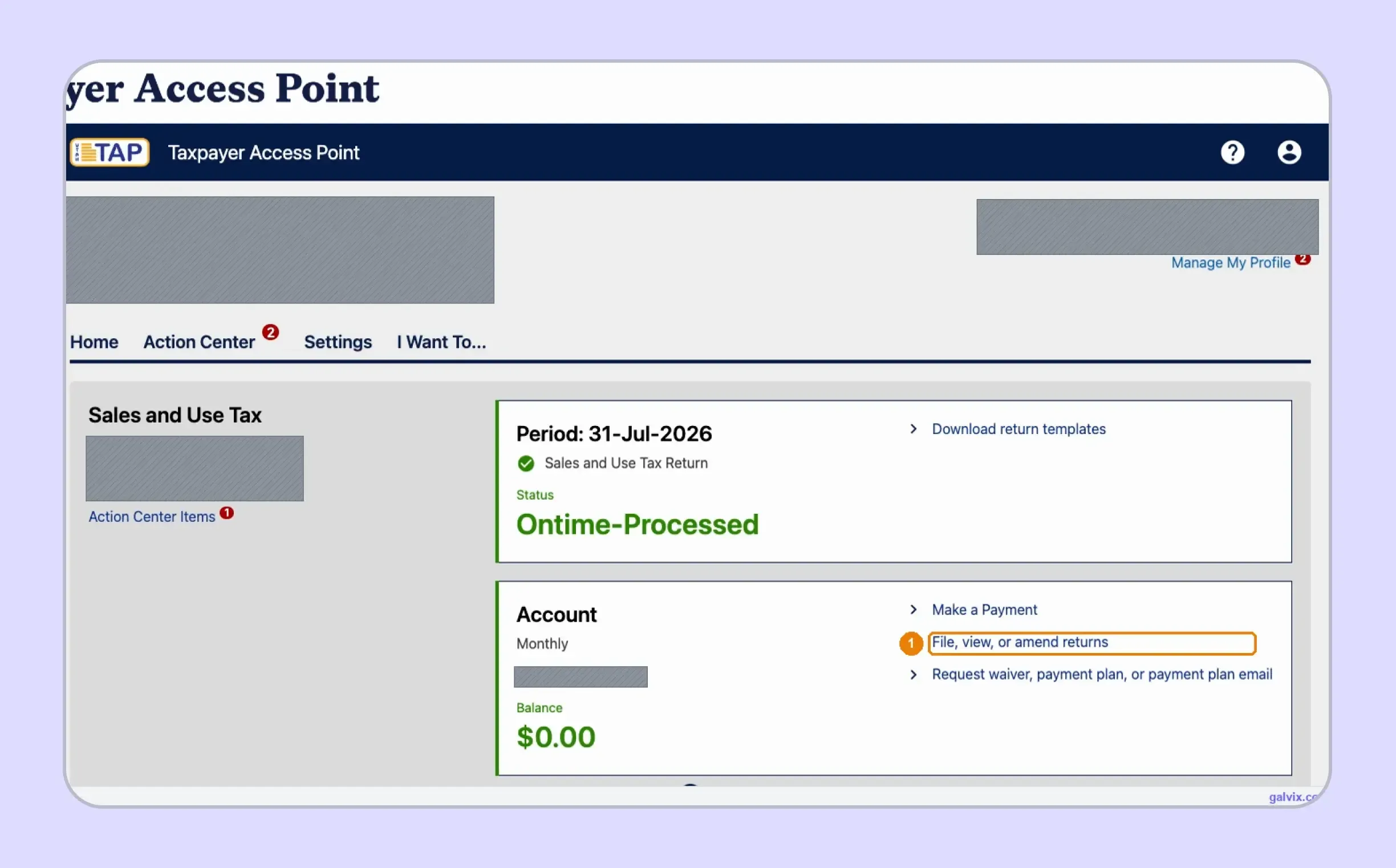
Task: Click the Taxpayer Access Point header title
Action: click(x=263, y=153)
